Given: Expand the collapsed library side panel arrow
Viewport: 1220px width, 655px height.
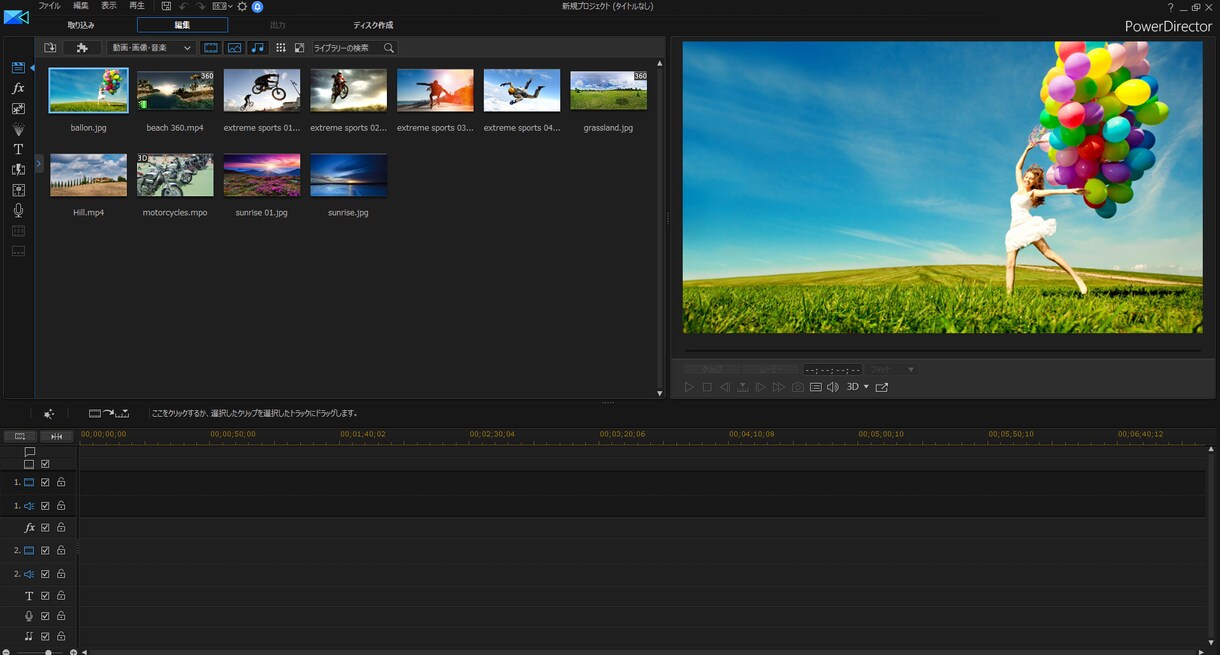Looking at the screenshot, I should point(39,163).
